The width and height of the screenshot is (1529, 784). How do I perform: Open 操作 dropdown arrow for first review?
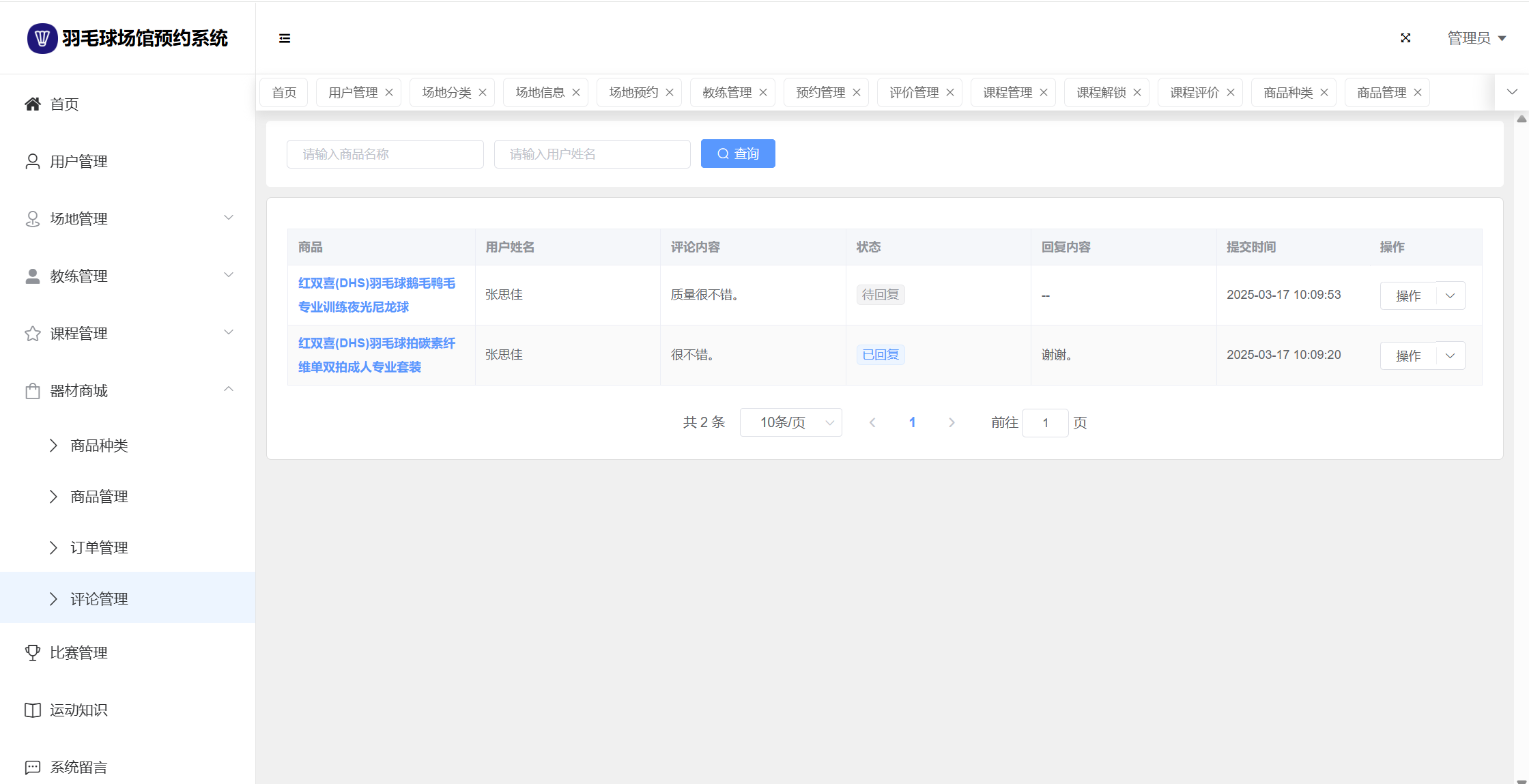[1451, 295]
